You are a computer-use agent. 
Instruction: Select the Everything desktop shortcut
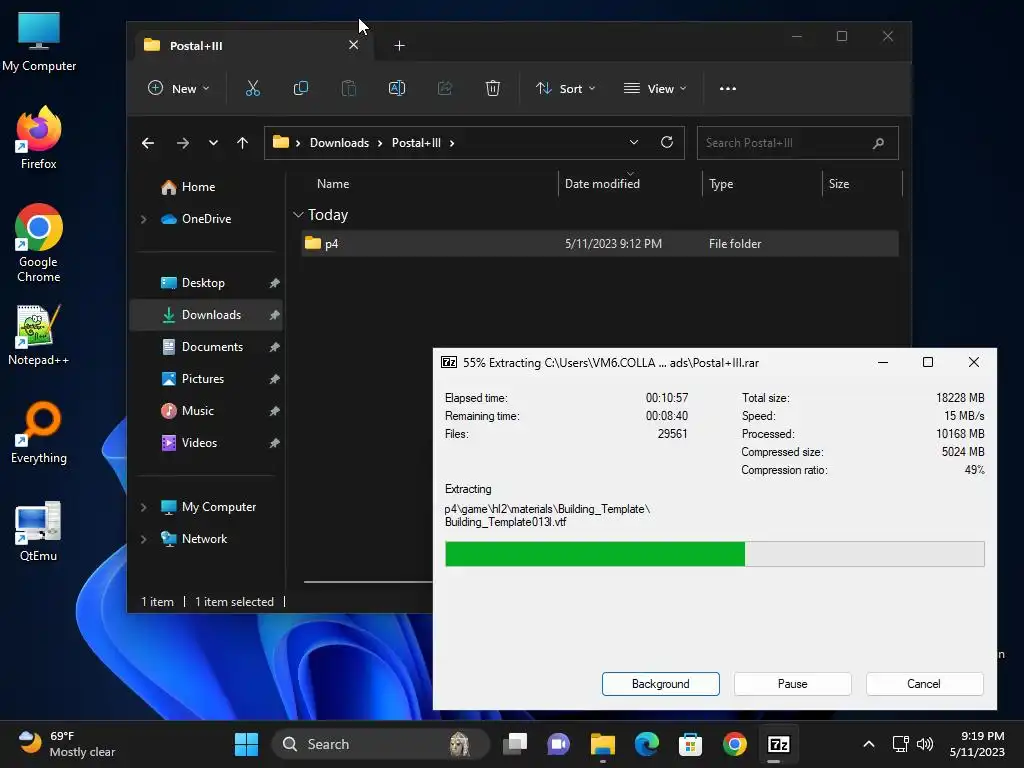point(39,432)
